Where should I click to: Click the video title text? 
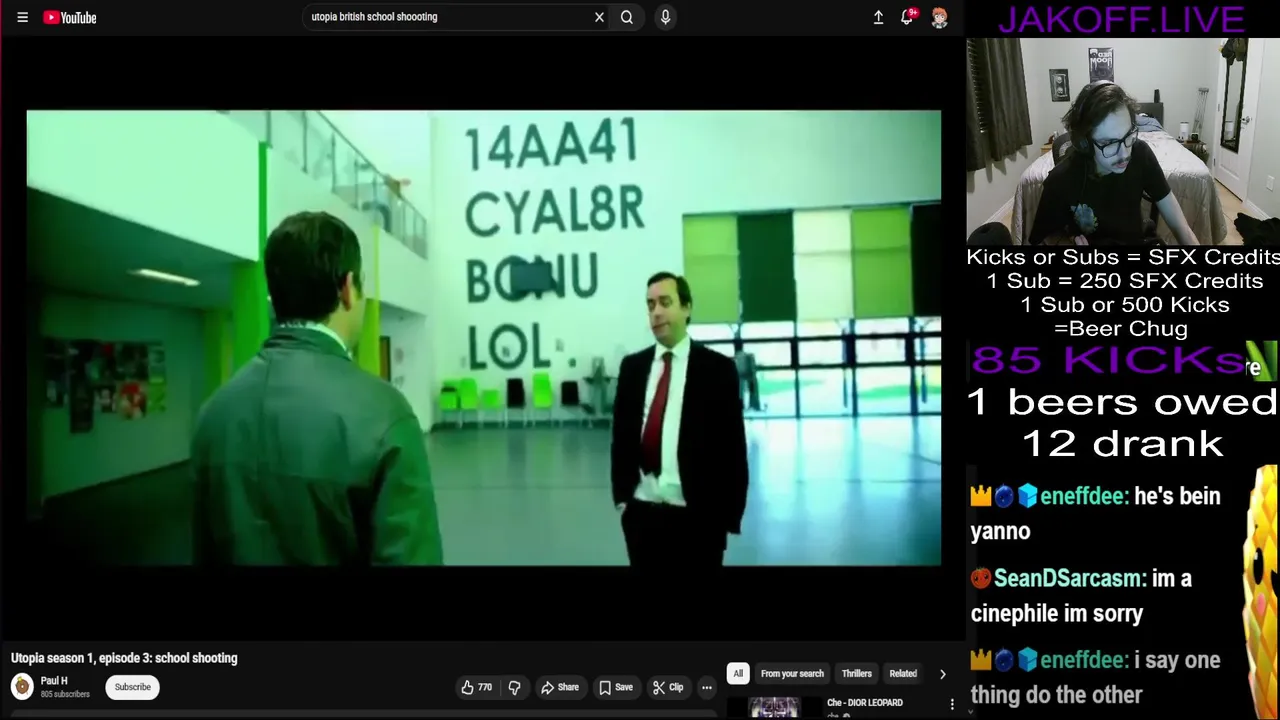pyautogui.click(x=124, y=658)
